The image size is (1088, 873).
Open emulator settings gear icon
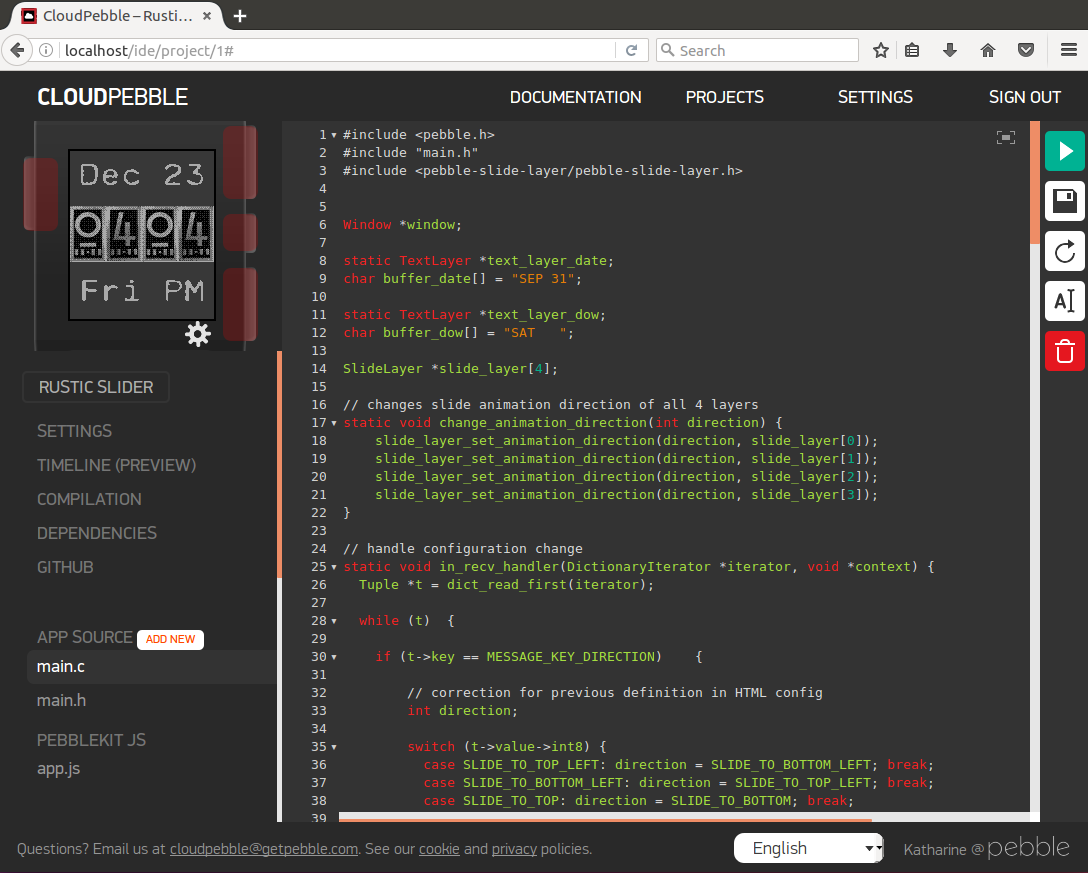click(198, 334)
